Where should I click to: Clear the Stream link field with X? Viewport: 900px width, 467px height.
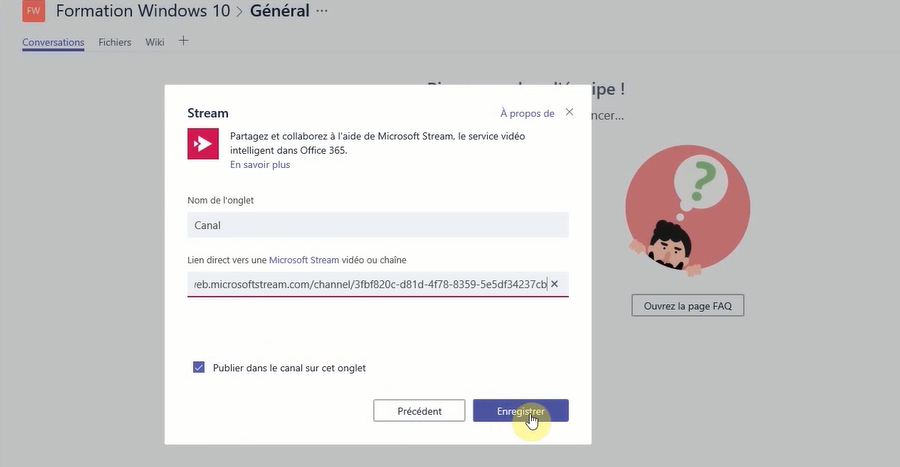[554, 284]
